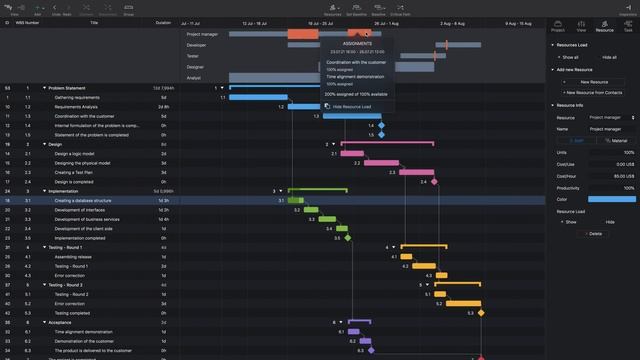Click the Show toolbar icon
Viewport: 640px width, 360px height.
(x=129, y=7)
